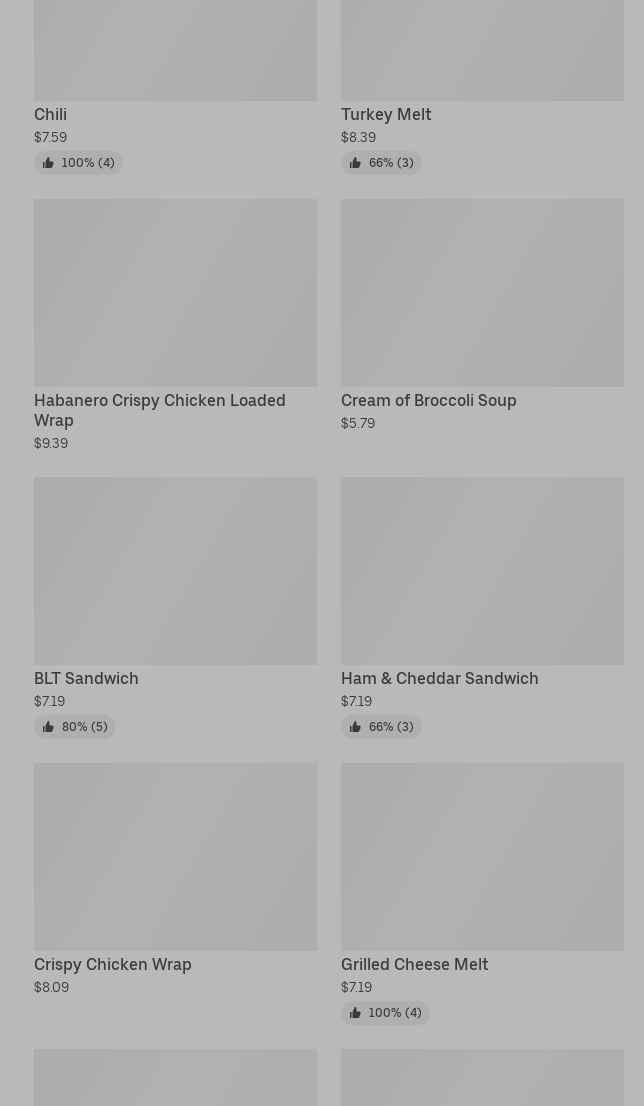Viewport: 644px width, 1106px height.
Task: Click the thumbs-up icon under Chili
Action: [48, 163]
